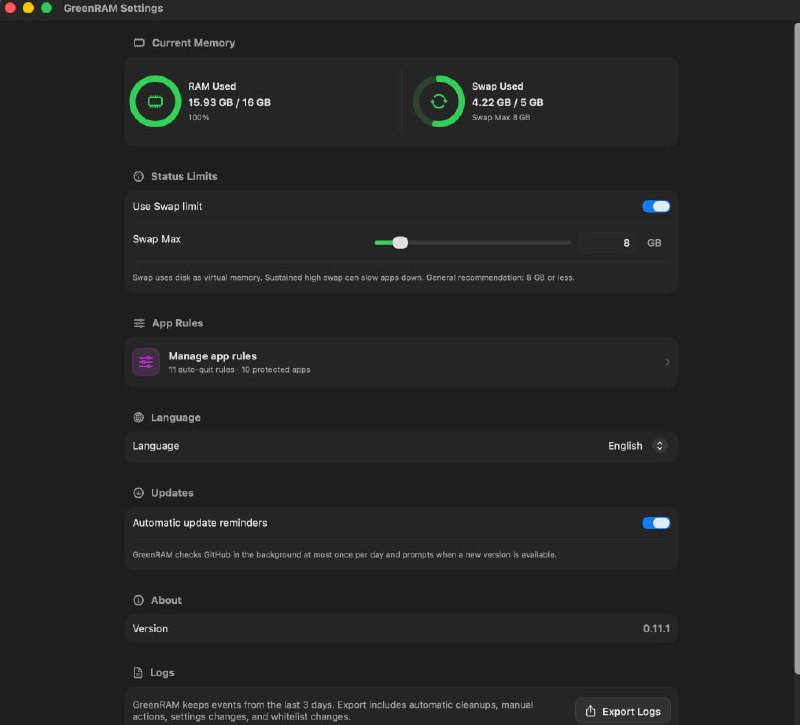Click the green zoom window button
The width and height of the screenshot is (800, 725).
pos(46,8)
